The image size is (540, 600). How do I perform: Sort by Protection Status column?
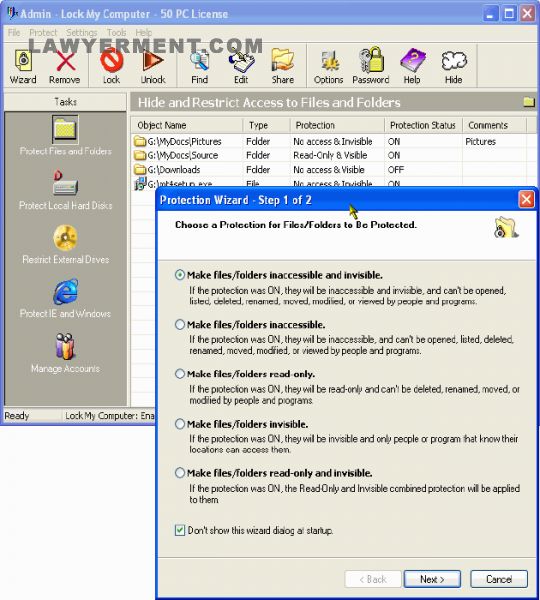coord(424,125)
